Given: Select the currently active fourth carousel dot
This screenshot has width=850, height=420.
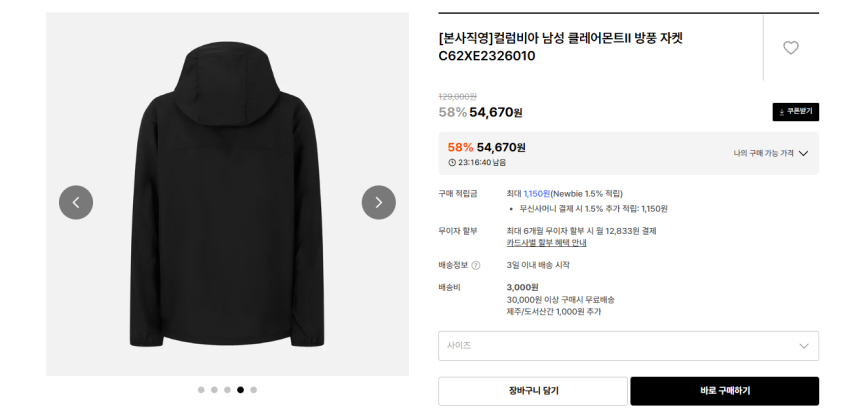Looking at the screenshot, I should [x=240, y=390].
